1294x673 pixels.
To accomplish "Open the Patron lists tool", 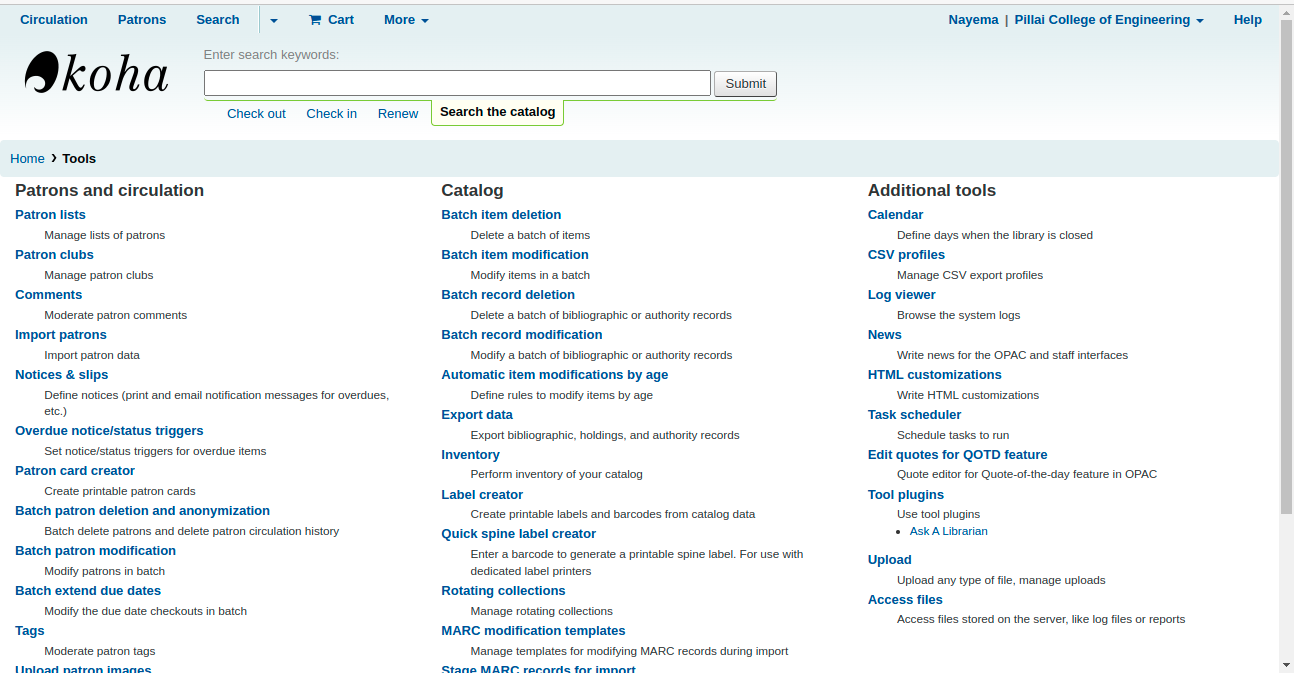I will [50, 215].
